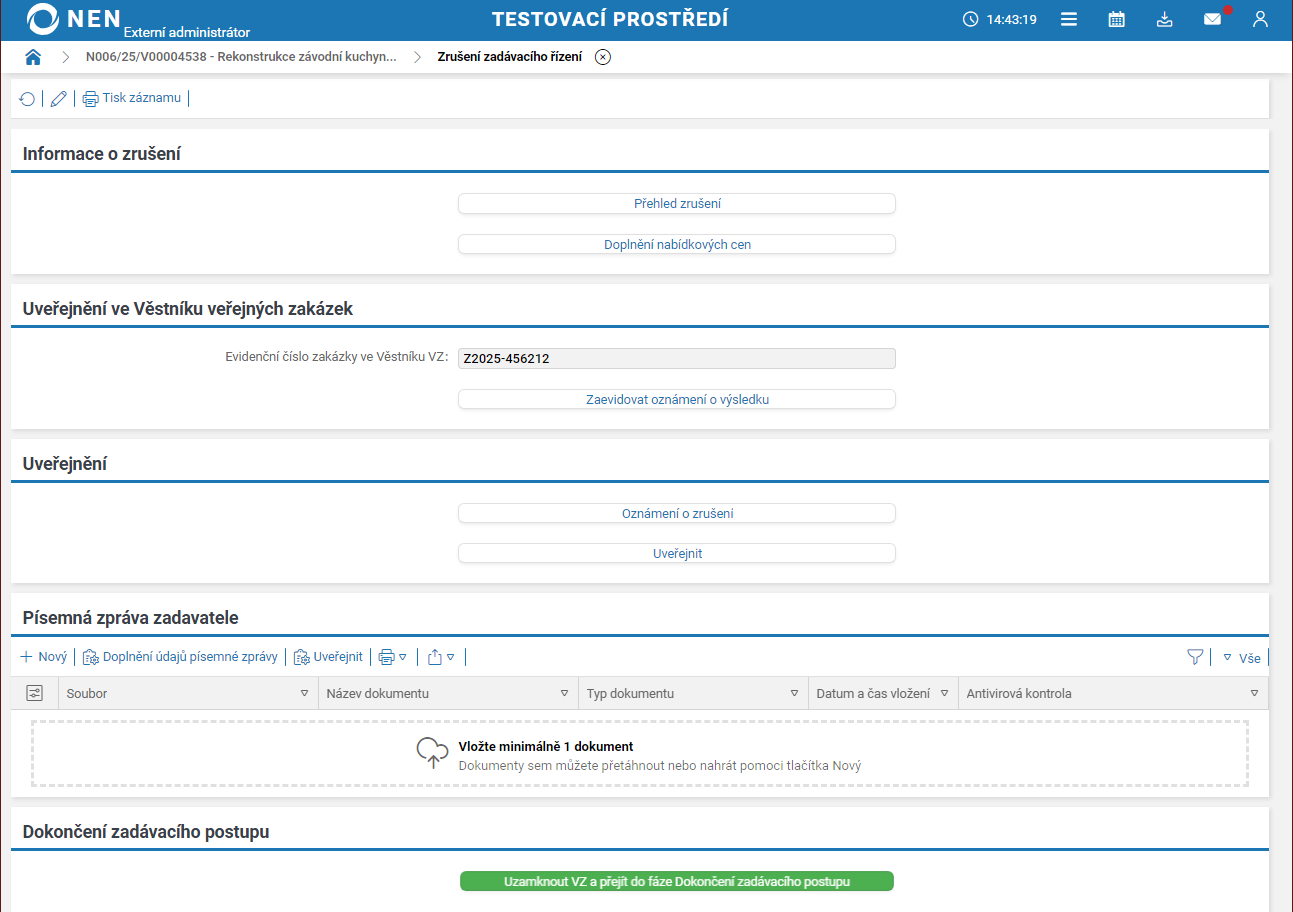Viewport: 1293px width, 912px height.
Task: Click Uveřejnit button in the Uveřejnění section
Action: [x=677, y=553]
